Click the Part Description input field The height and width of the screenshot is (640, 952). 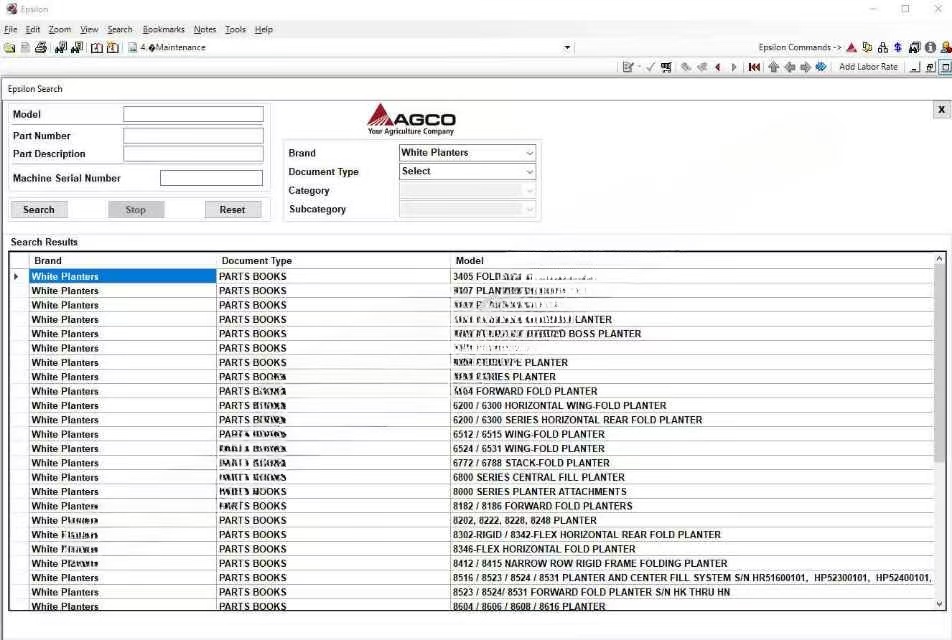tap(194, 154)
